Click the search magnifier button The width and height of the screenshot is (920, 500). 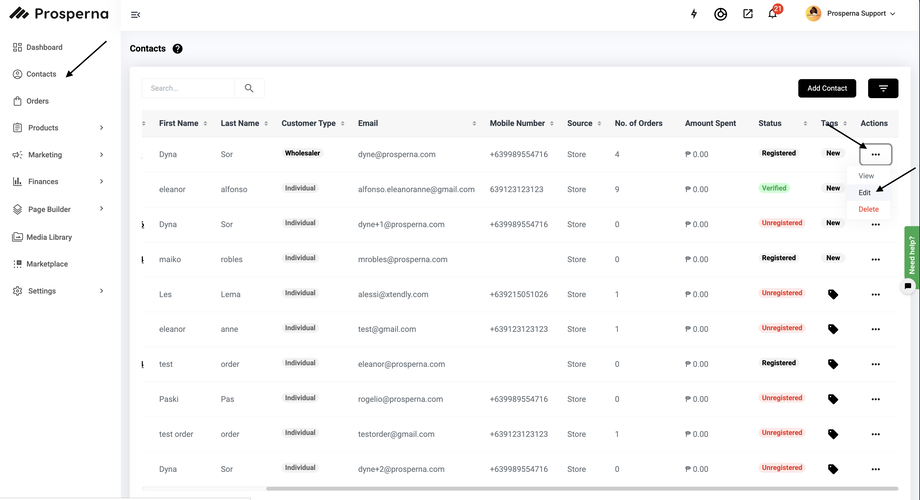tap(249, 88)
